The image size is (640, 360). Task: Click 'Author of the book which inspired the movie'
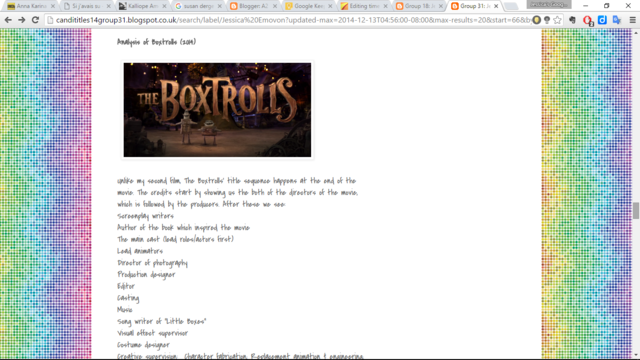point(183,228)
